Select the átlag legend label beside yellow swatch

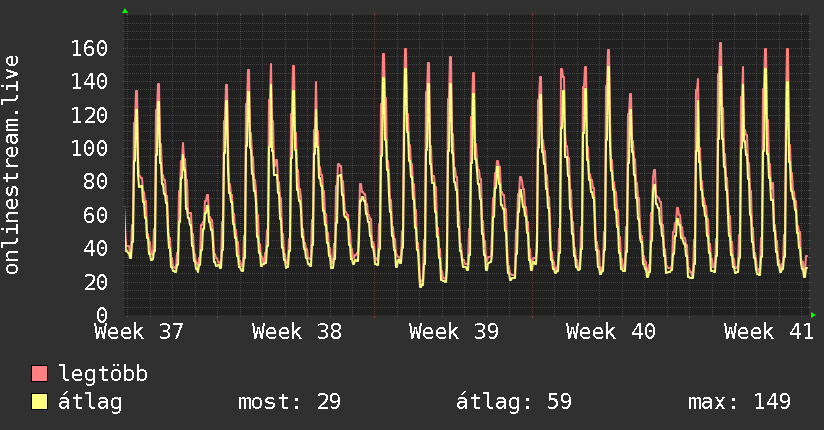coord(90,402)
